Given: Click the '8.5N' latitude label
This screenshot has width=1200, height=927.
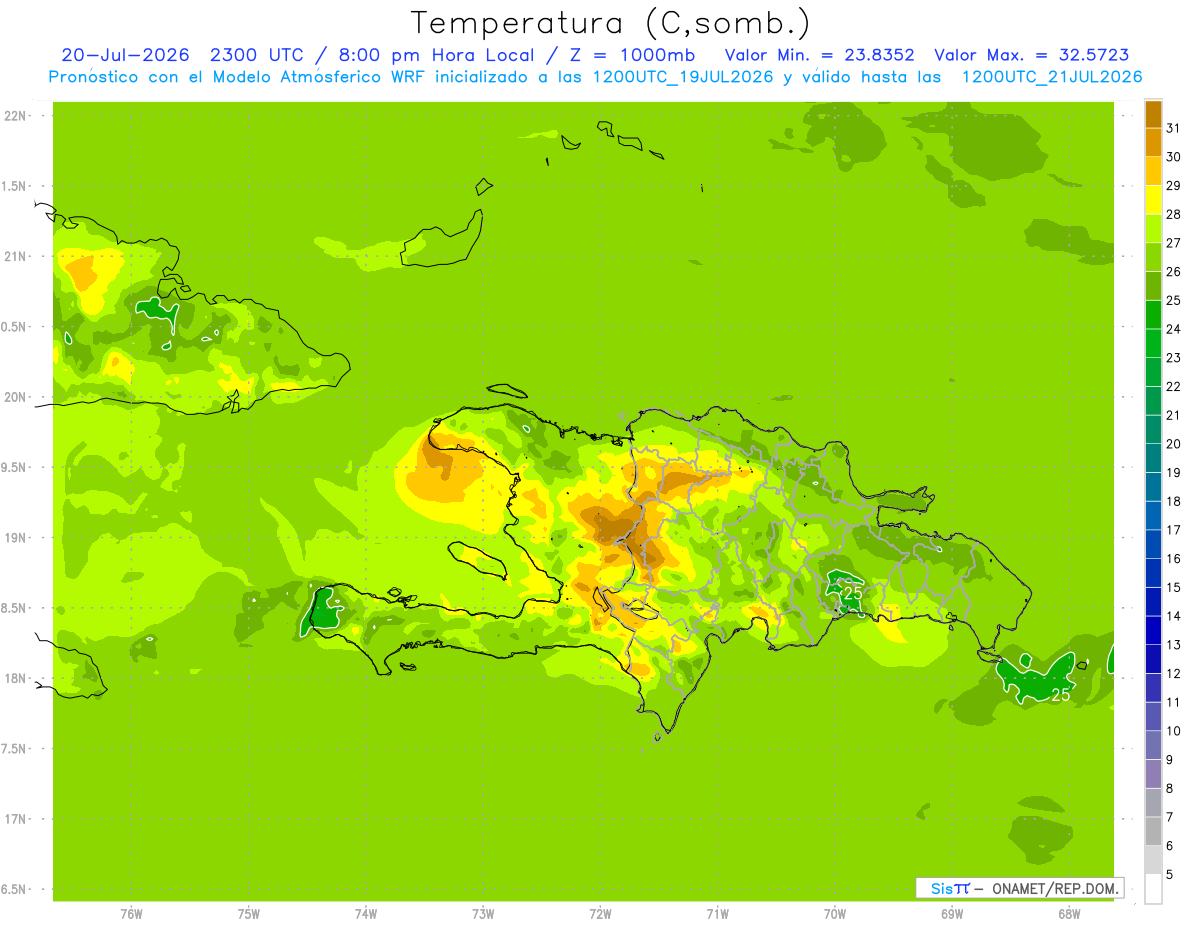Looking at the screenshot, I should [x=14, y=608].
